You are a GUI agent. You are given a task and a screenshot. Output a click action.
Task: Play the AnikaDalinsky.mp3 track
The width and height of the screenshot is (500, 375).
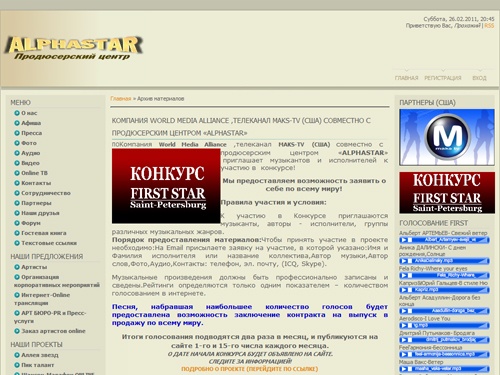(x=404, y=261)
